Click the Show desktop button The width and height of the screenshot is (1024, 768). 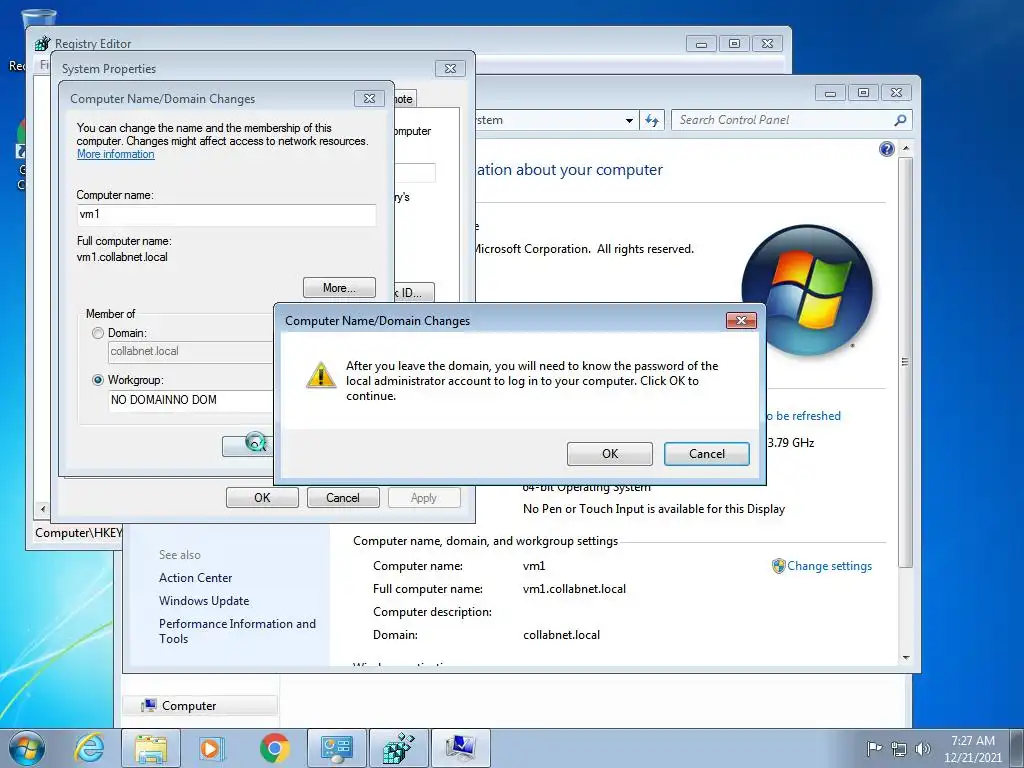tap(1019, 748)
